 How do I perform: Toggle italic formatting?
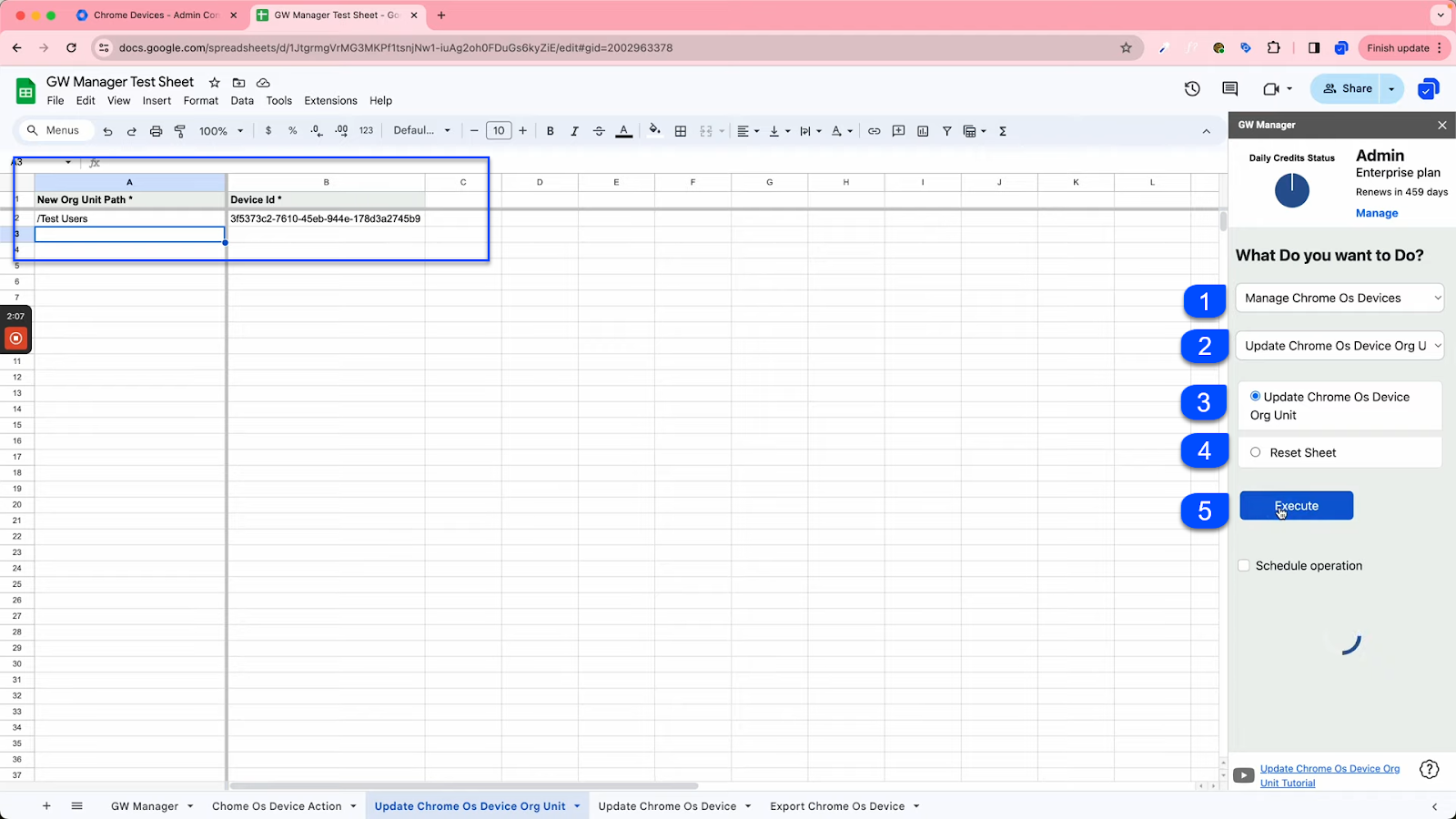[574, 131]
